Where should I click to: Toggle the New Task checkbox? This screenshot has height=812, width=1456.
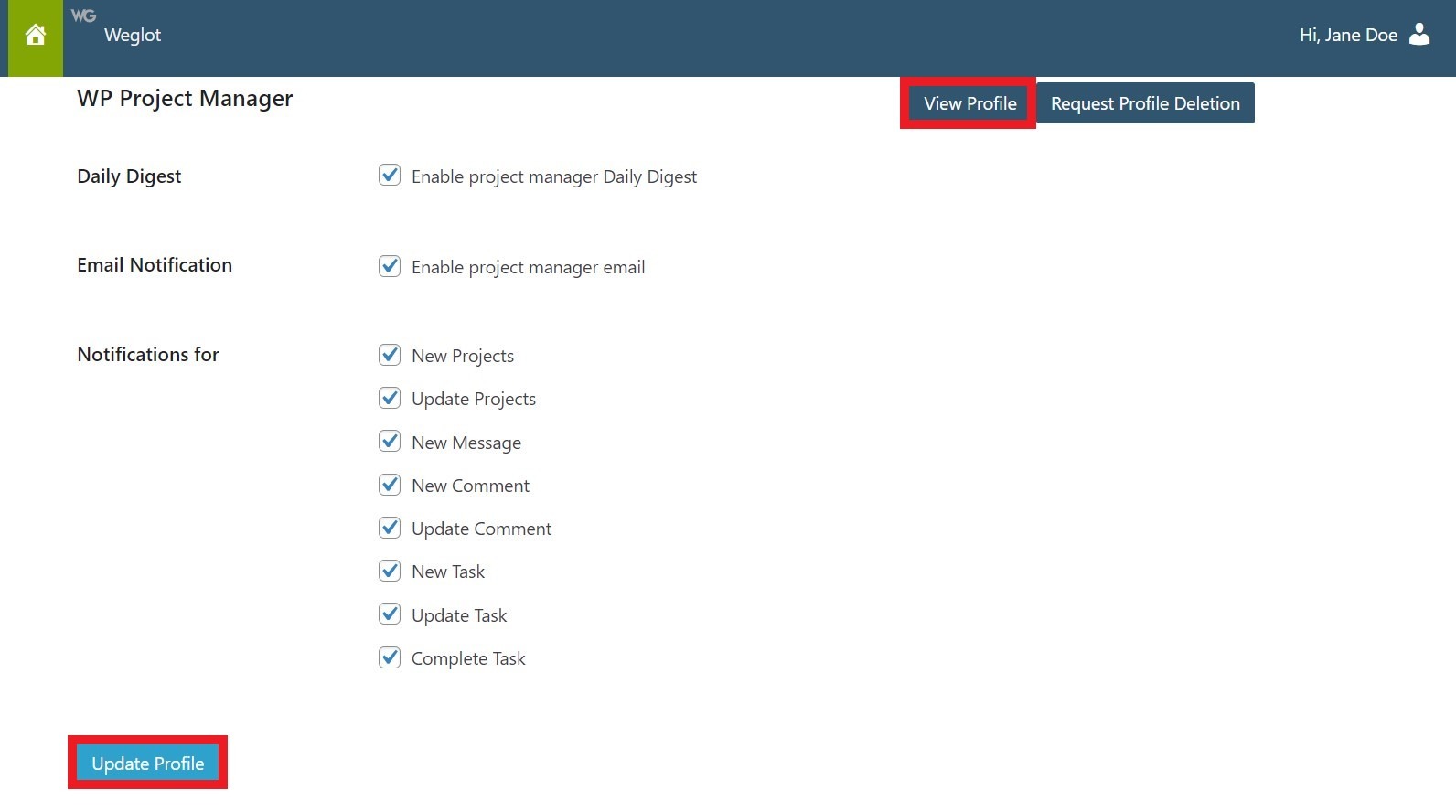tap(390, 570)
